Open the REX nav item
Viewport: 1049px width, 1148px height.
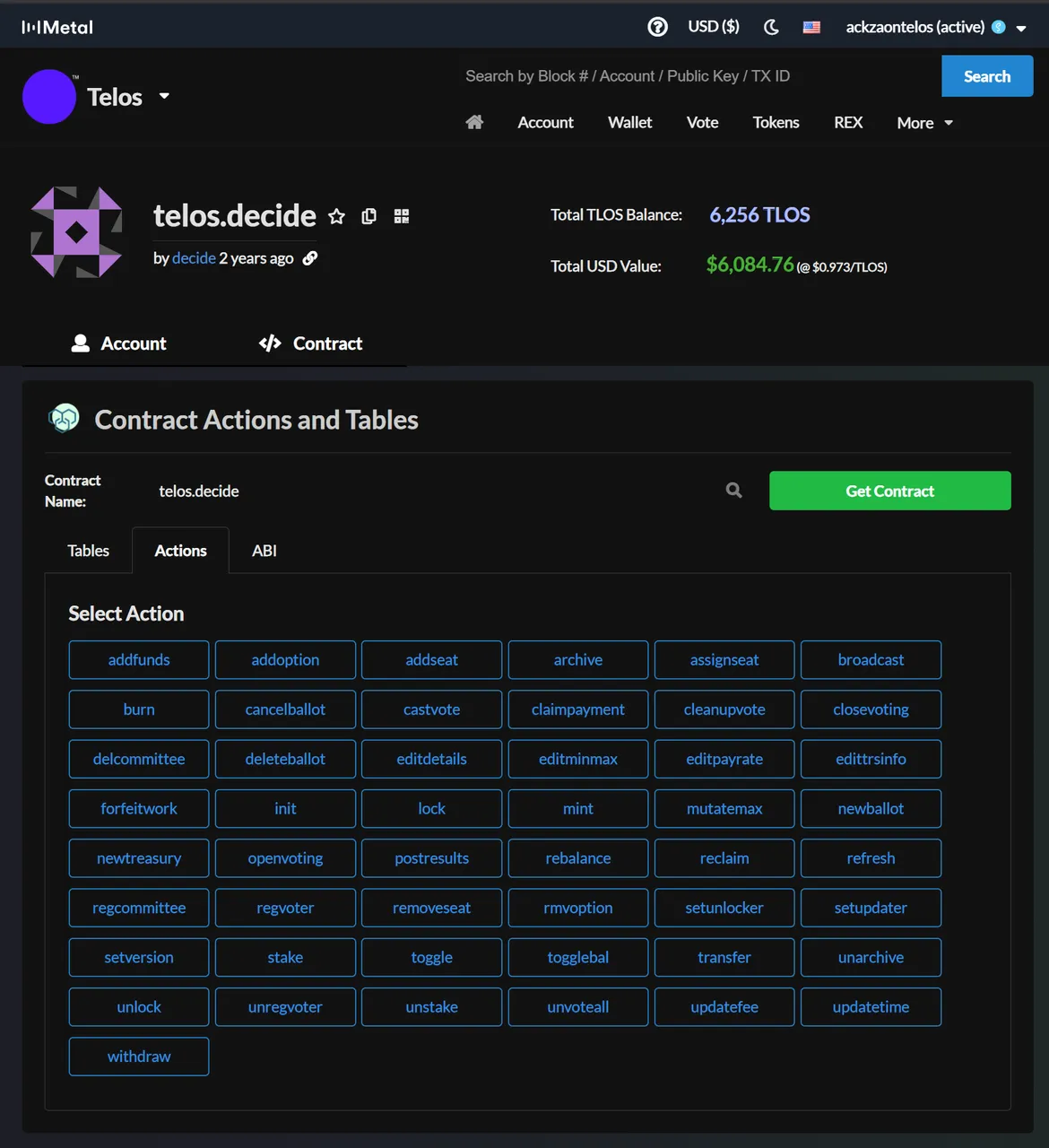click(x=848, y=123)
